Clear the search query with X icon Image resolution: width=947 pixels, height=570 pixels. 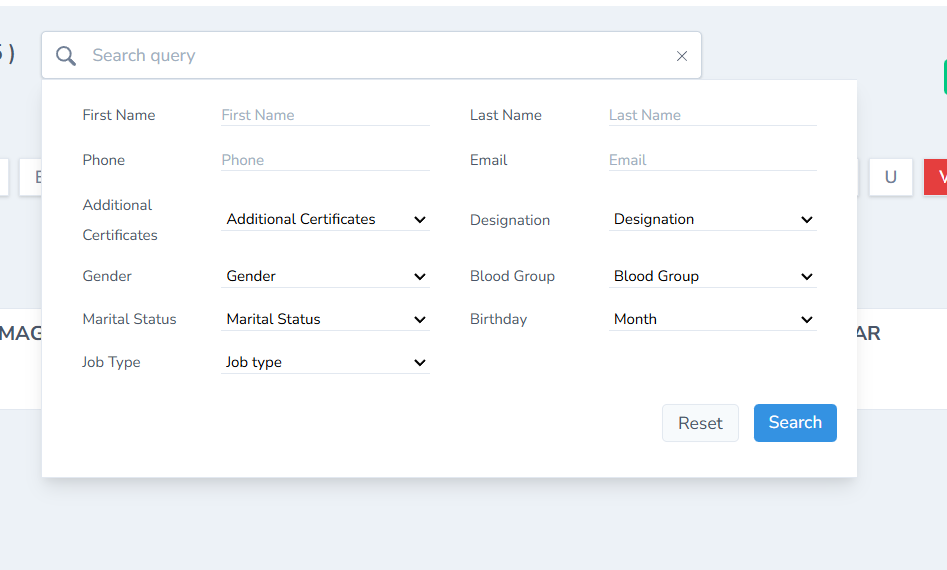click(x=682, y=56)
